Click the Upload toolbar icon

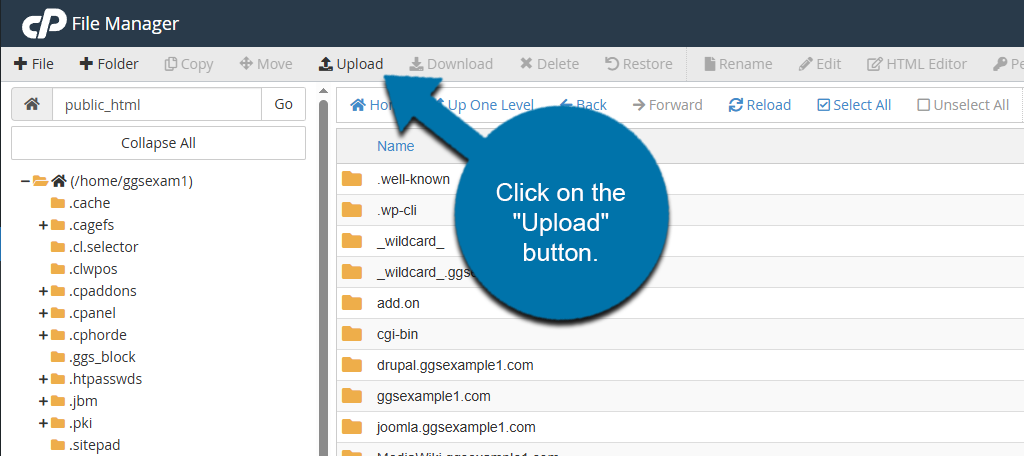pyautogui.click(x=326, y=64)
